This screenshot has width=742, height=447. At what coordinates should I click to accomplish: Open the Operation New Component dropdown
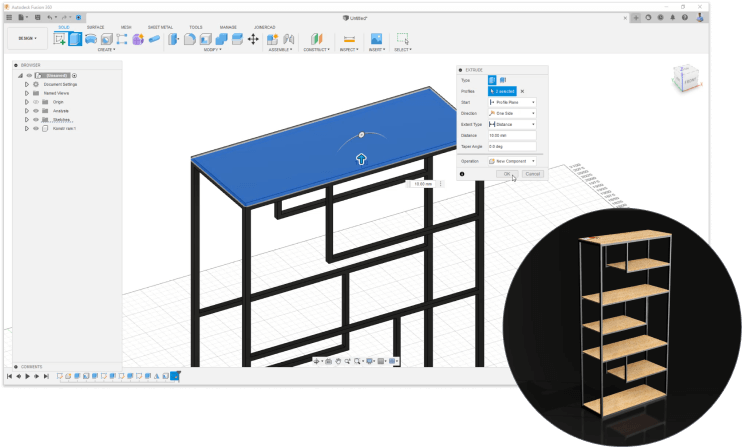[x=512, y=161]
